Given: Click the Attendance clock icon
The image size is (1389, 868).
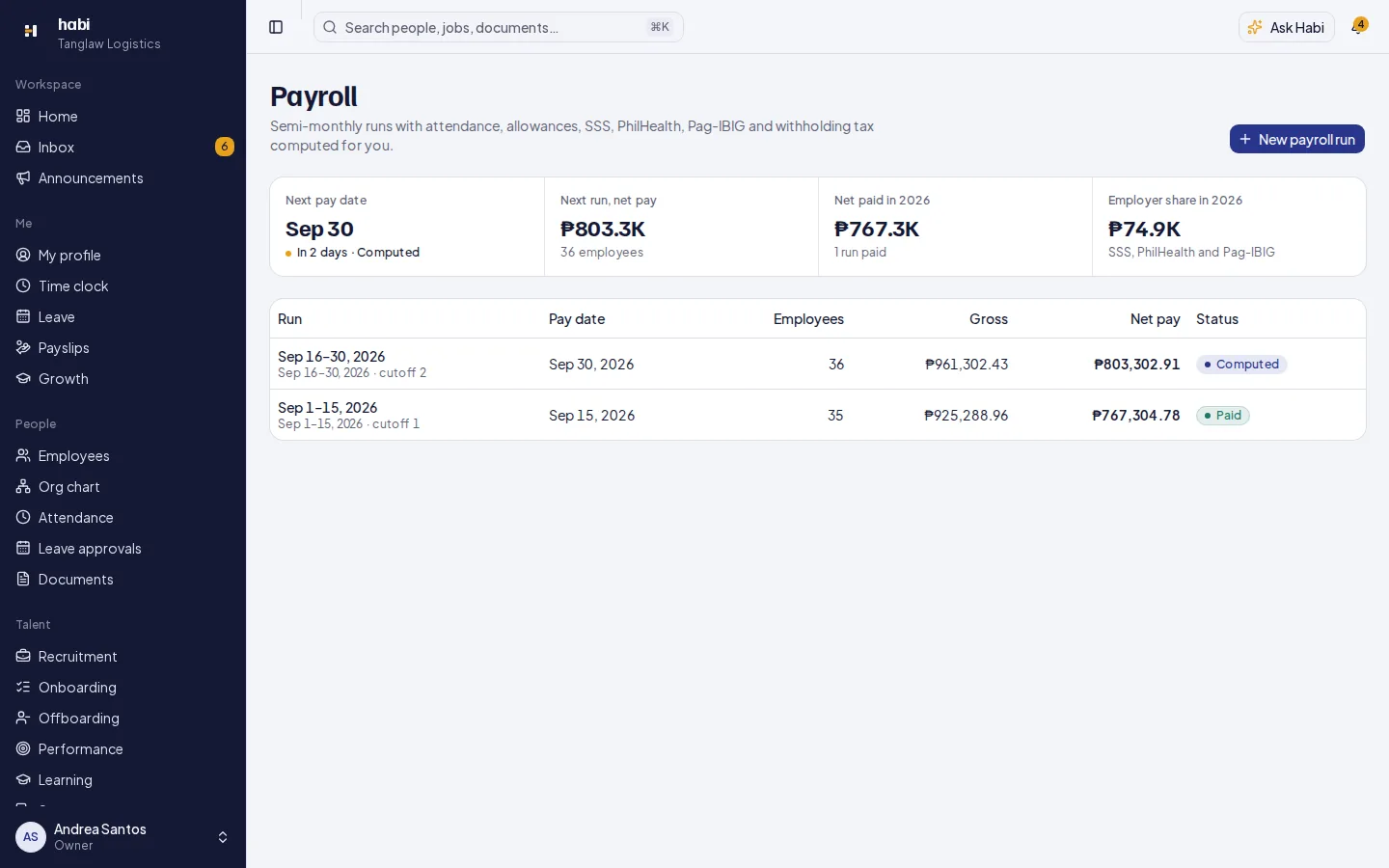Looking at the screenshot, I should point(23,517).
